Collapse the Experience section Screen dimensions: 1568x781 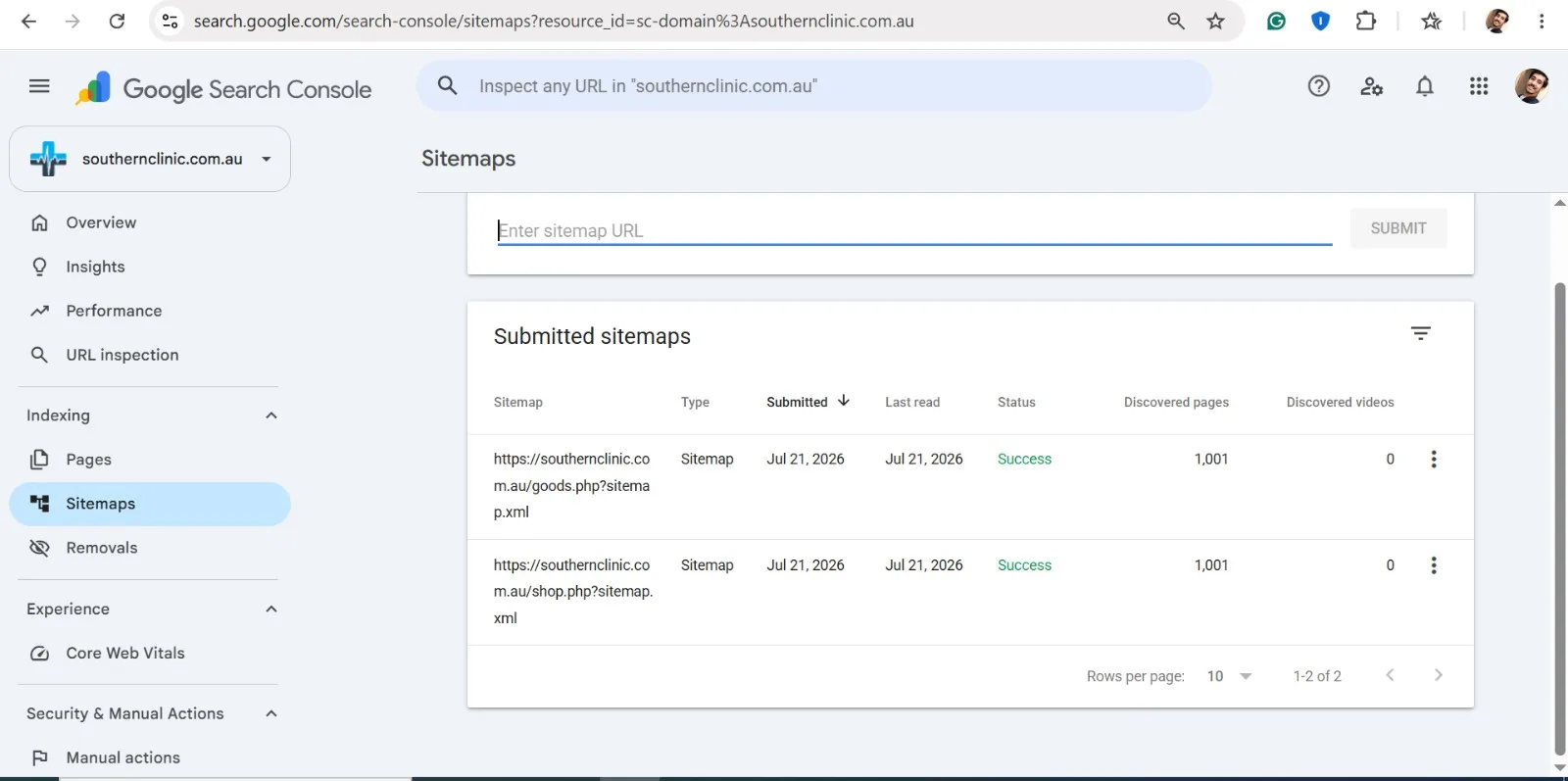tap(271, 609)
